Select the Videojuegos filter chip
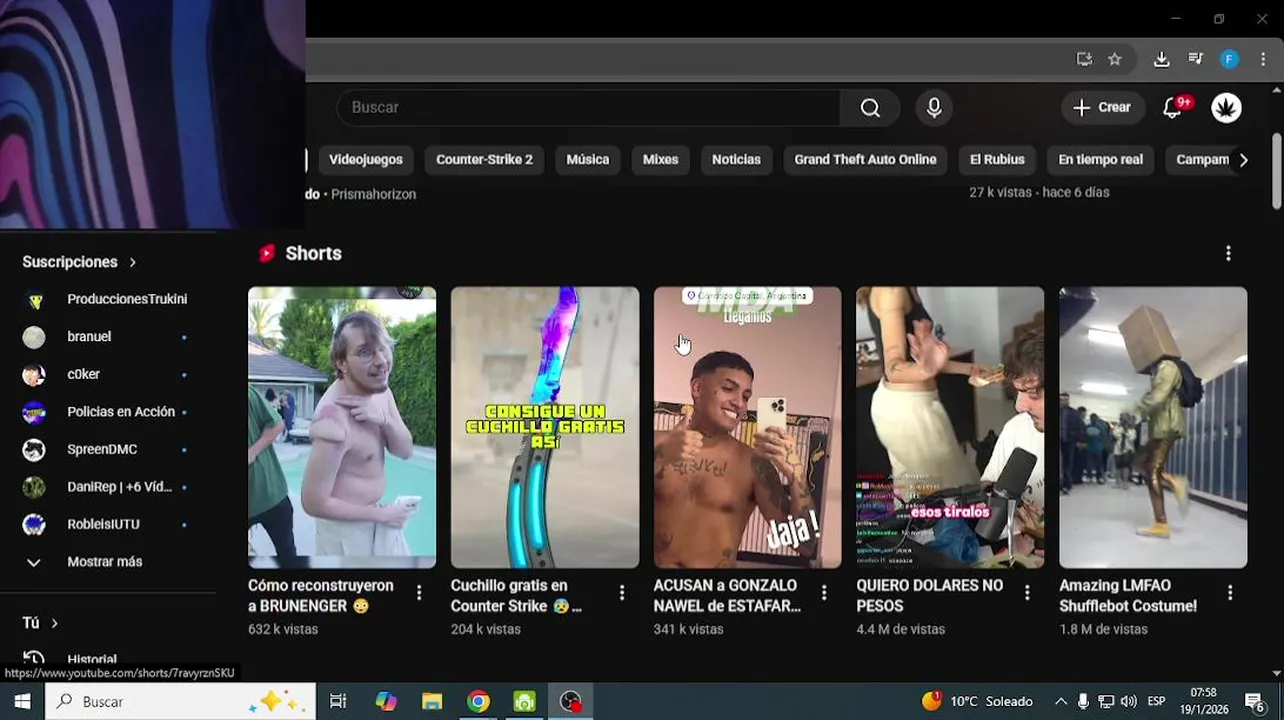This screenshot has width=1284, height=720. coord(366,160)
